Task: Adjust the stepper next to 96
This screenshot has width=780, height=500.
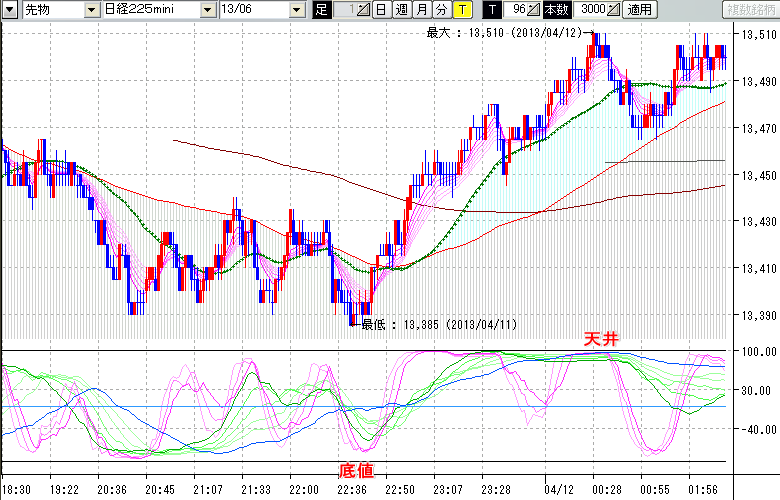Action: [x=534, y=10]
